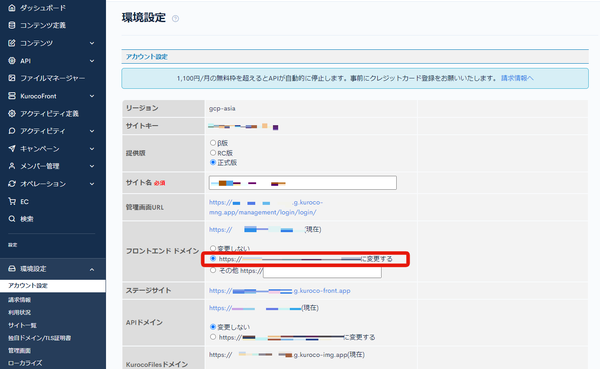This screenshot has width=600, height=369.
Task: Click the 環境設定 sidebar icon
Action: (x=12, y=269)
